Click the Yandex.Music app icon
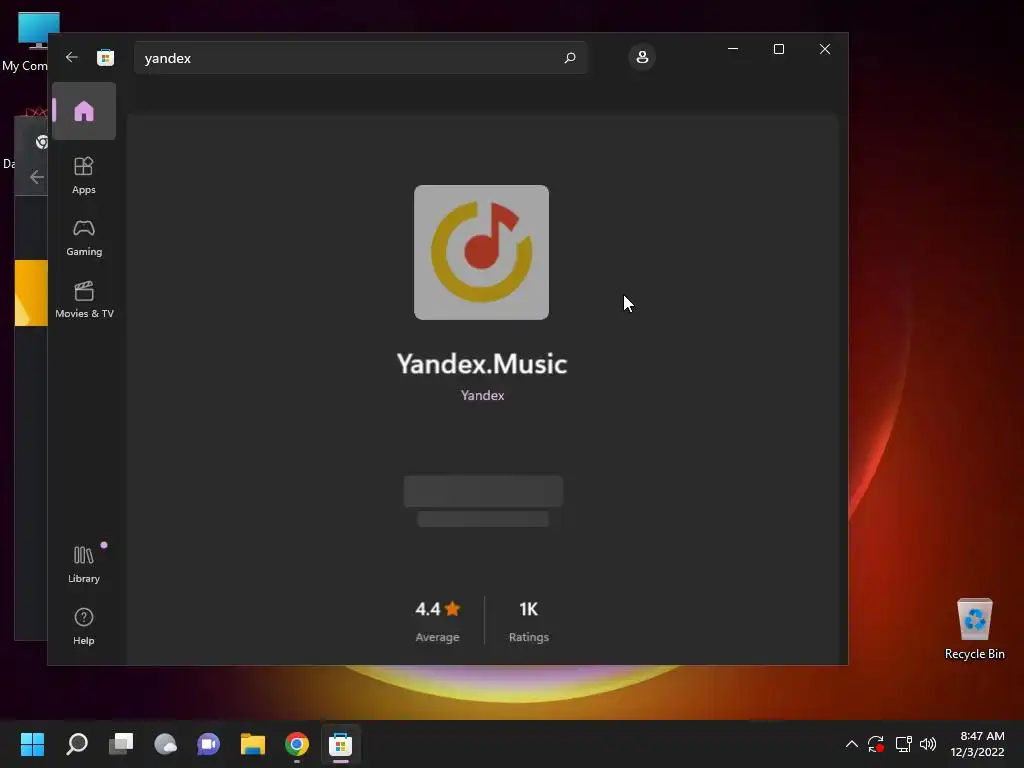Viewport: 1024px width, 768px height. tap(481, 252)
